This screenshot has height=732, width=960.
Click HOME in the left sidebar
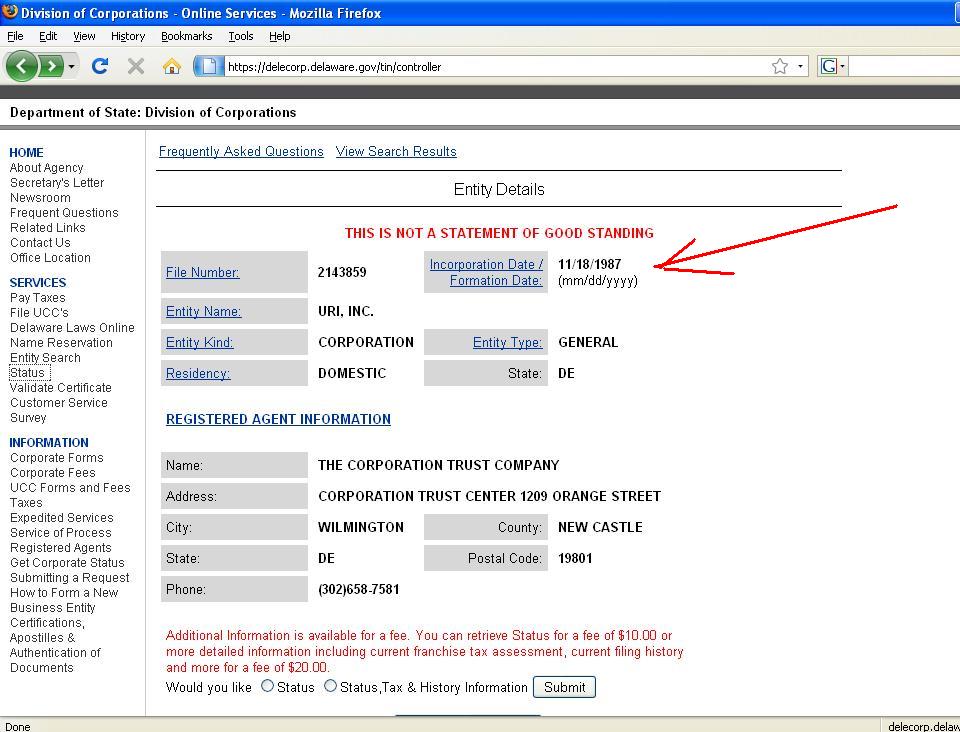26,152
